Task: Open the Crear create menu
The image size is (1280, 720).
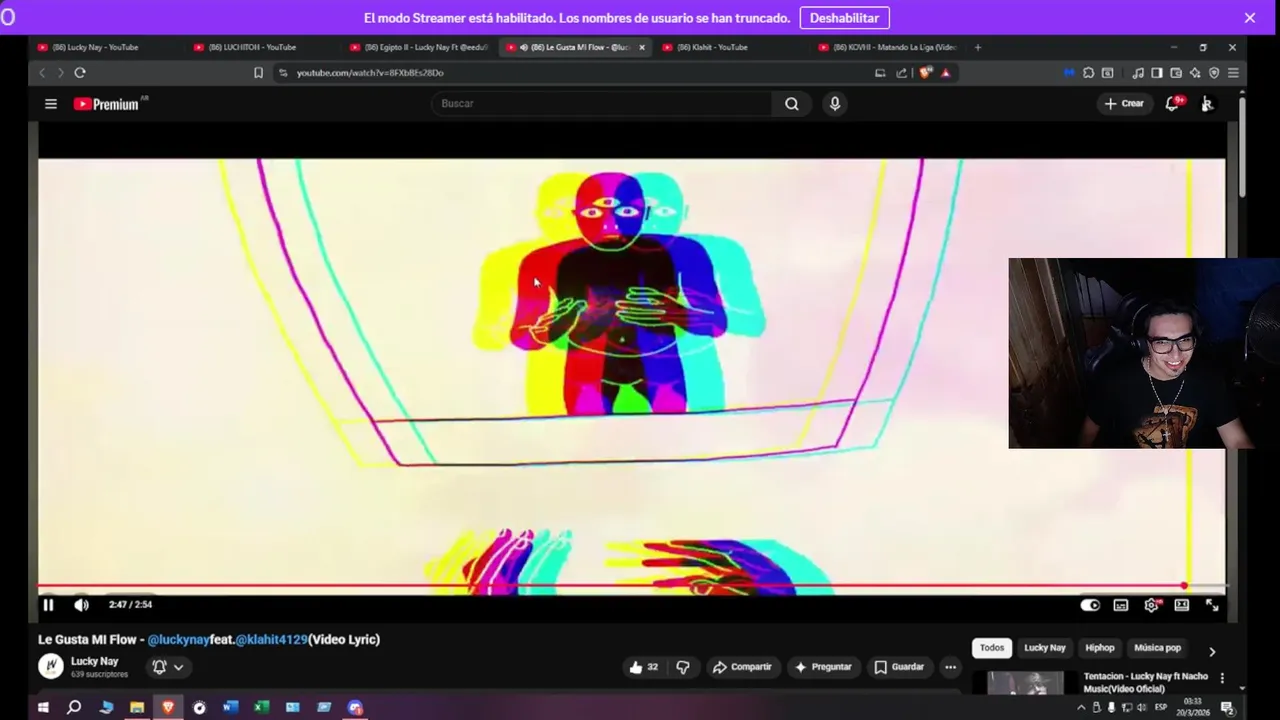Action: pos(1124,104)
